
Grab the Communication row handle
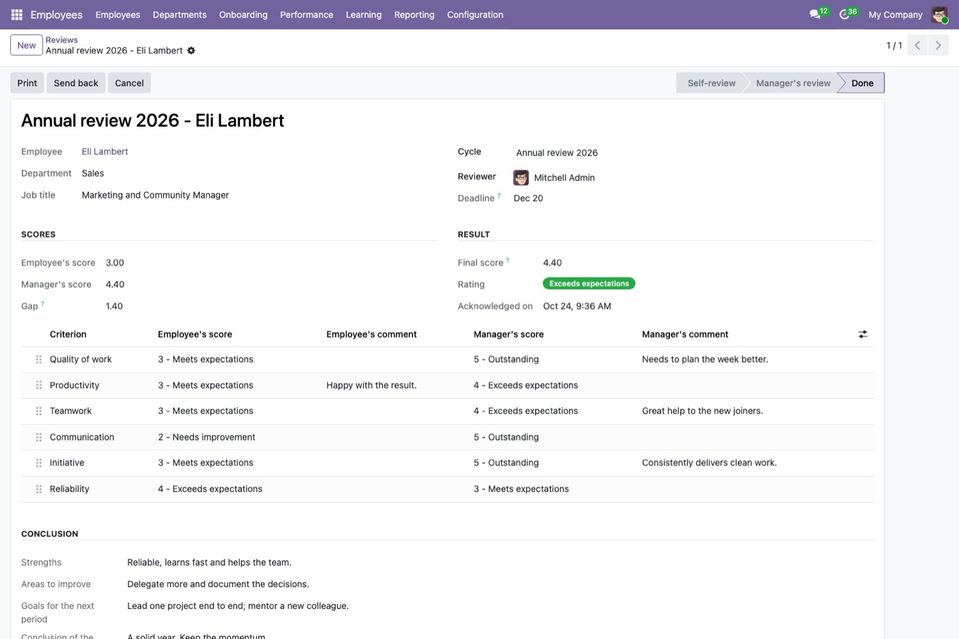pos(39,437)
